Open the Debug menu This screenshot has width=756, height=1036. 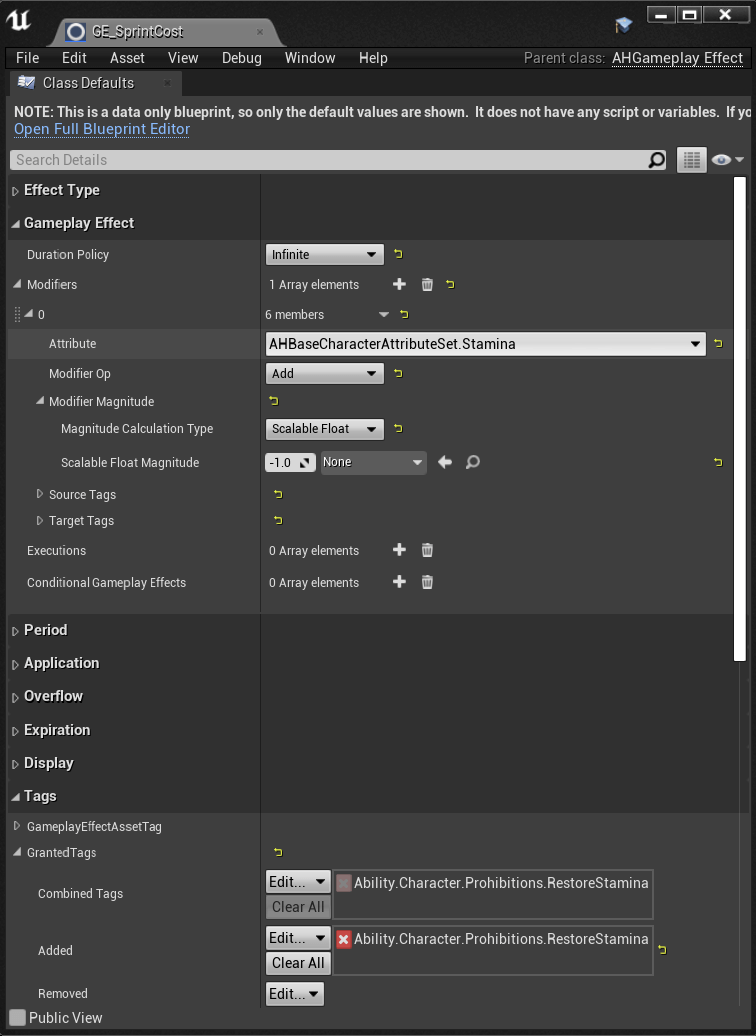241,58
